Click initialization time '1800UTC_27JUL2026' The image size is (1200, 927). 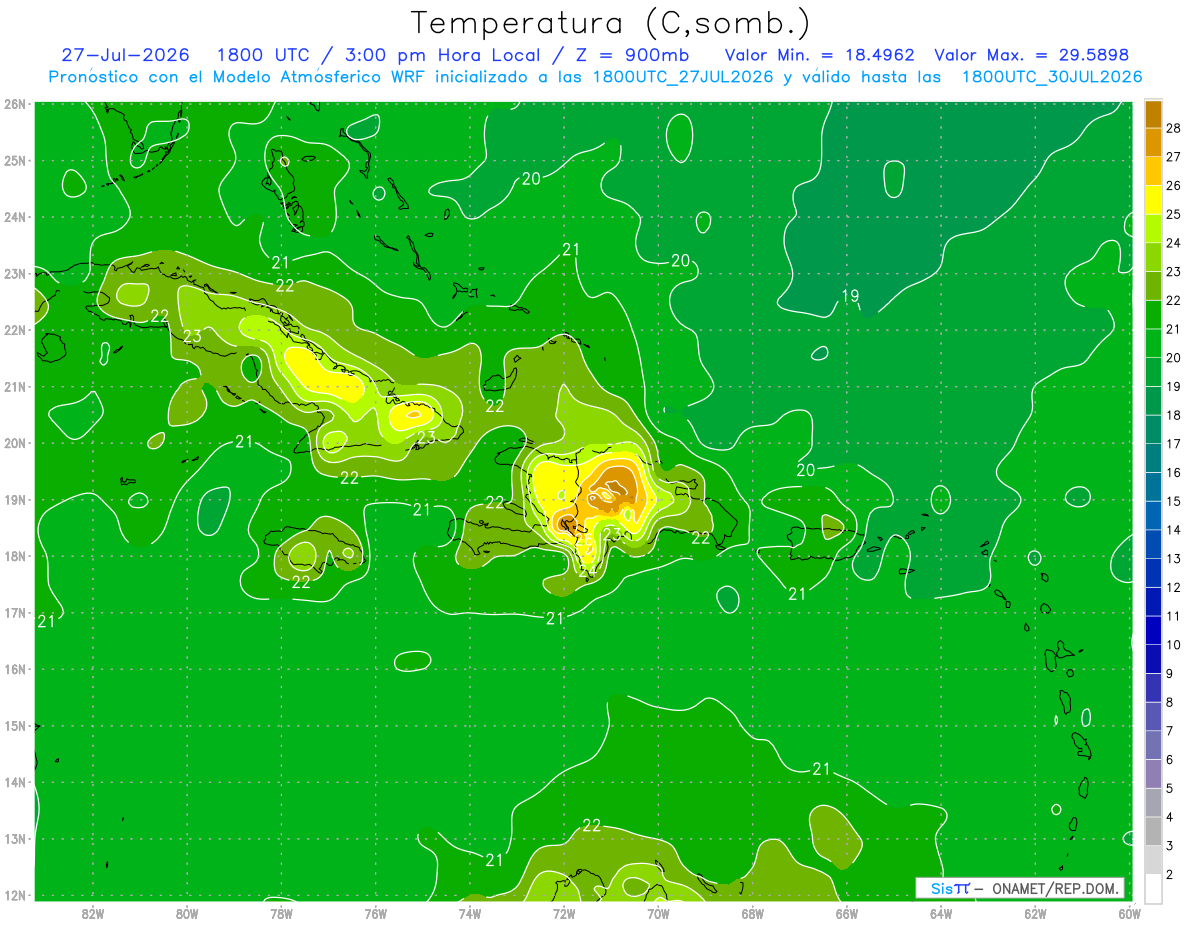pyautogui.click(x=683, y=77)
